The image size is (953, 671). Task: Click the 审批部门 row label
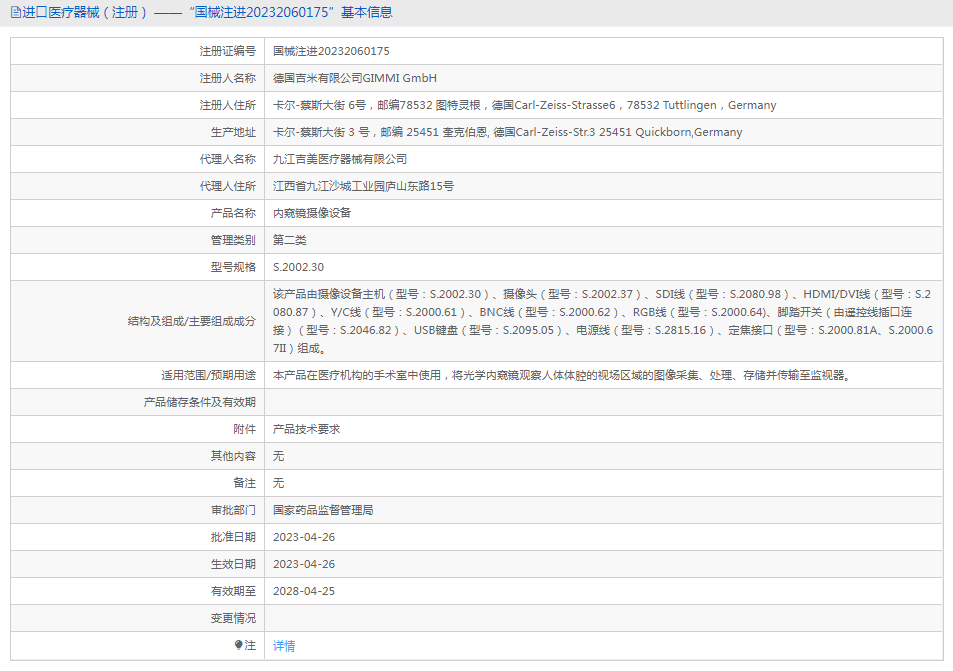point(233,510)
